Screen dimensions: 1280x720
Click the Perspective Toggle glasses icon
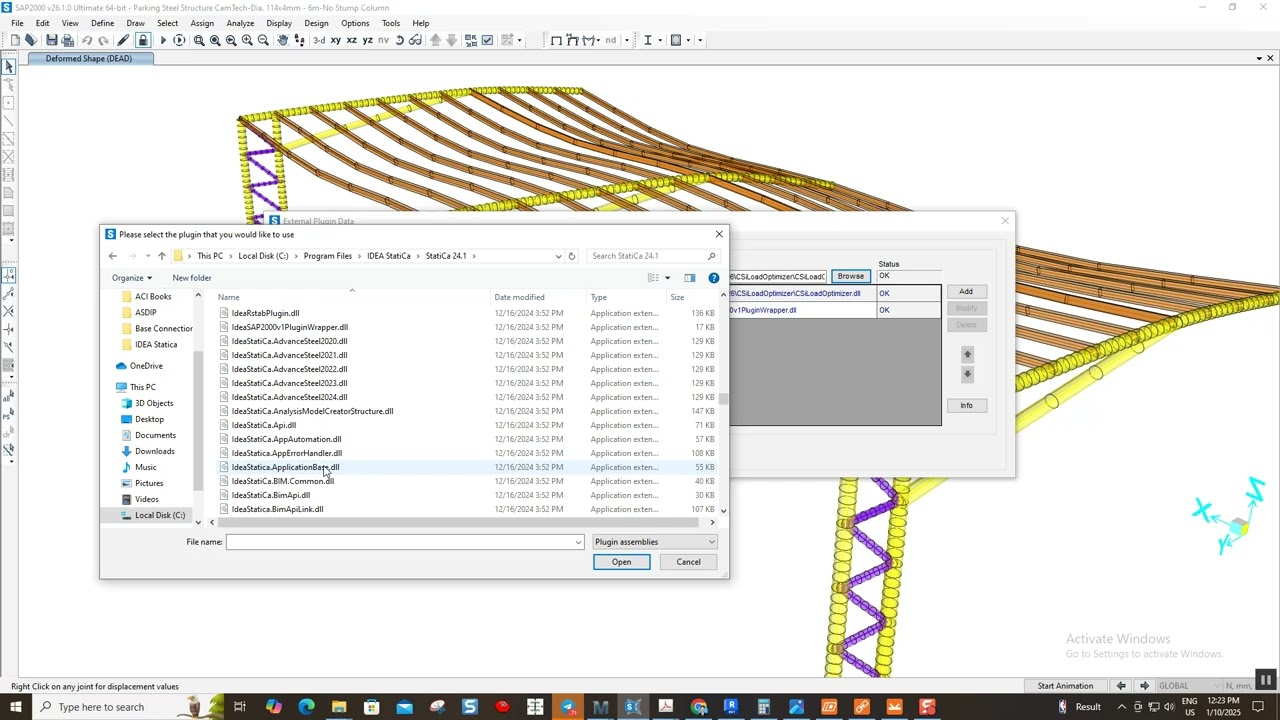[416, 40]
